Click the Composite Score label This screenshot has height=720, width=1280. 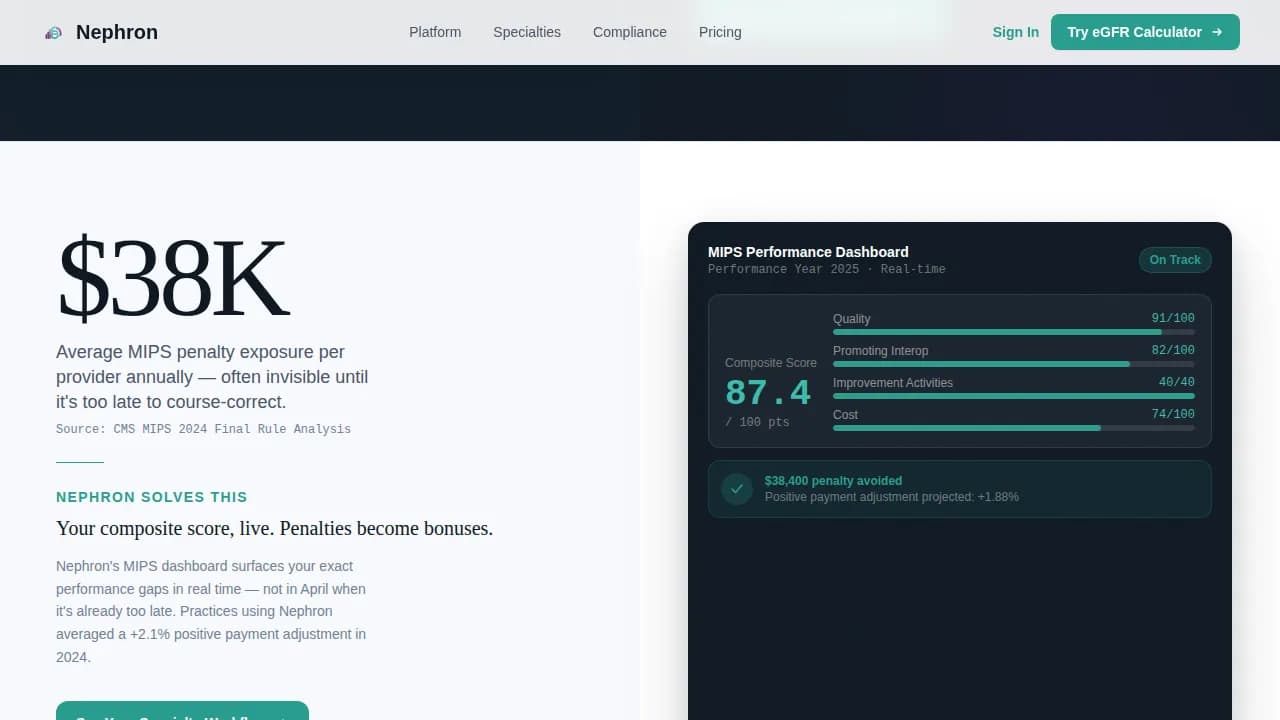(771, 363)
